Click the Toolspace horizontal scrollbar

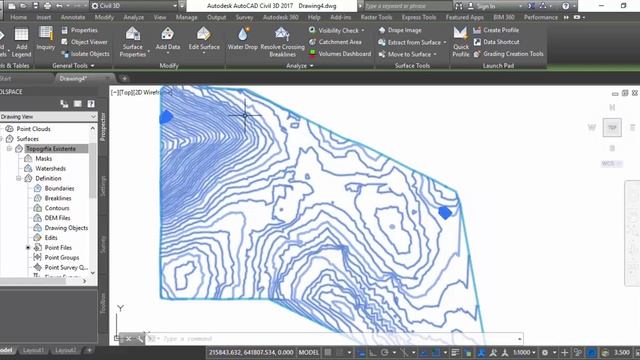click(x=44, y=281)
